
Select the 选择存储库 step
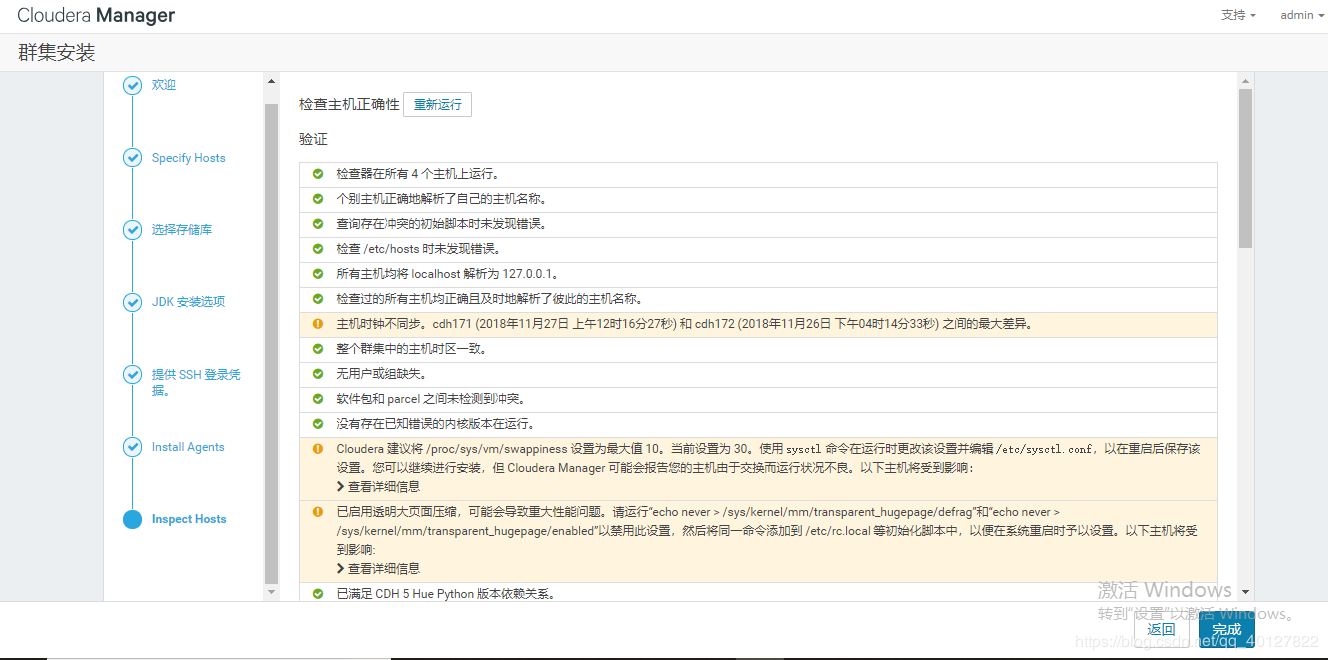[x=182, y=230]
